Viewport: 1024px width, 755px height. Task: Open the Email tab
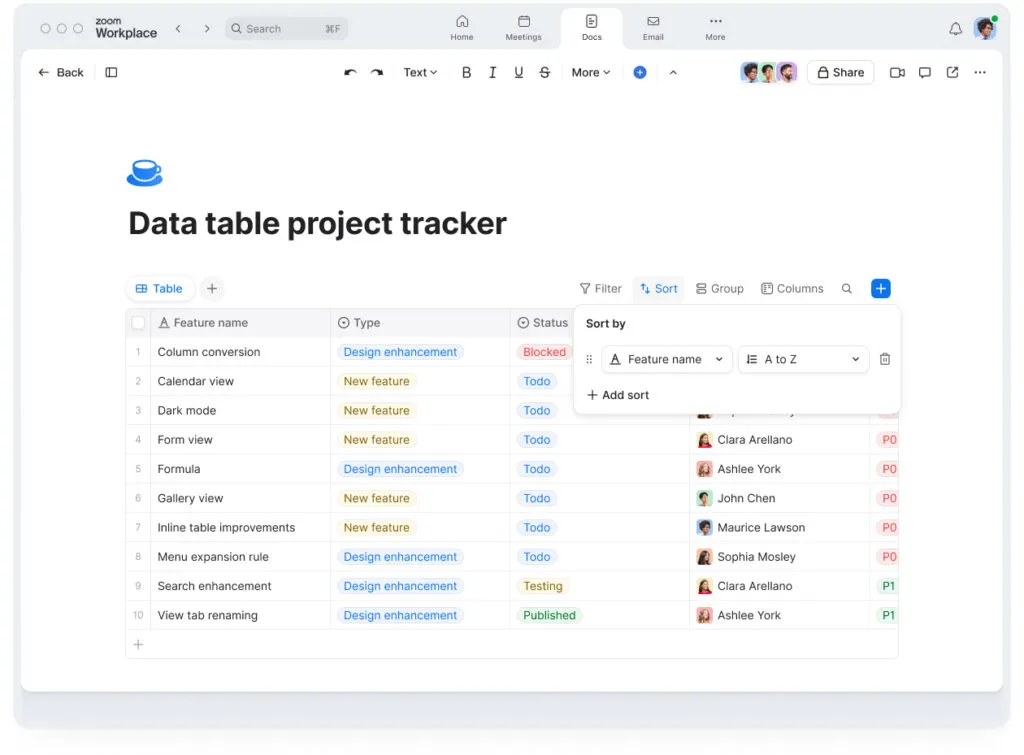pos(653,28)
